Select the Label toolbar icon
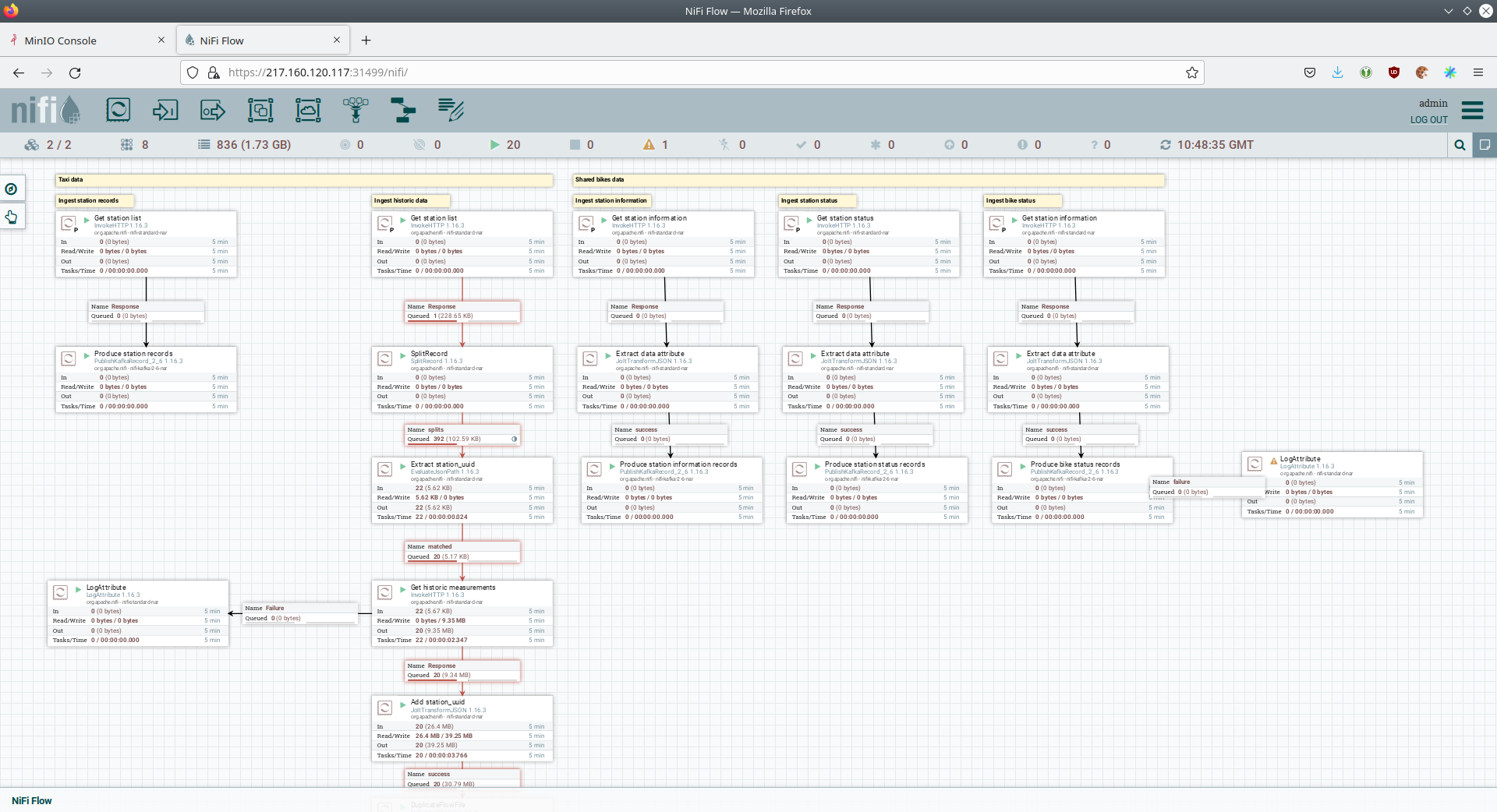 pos(451,110)
